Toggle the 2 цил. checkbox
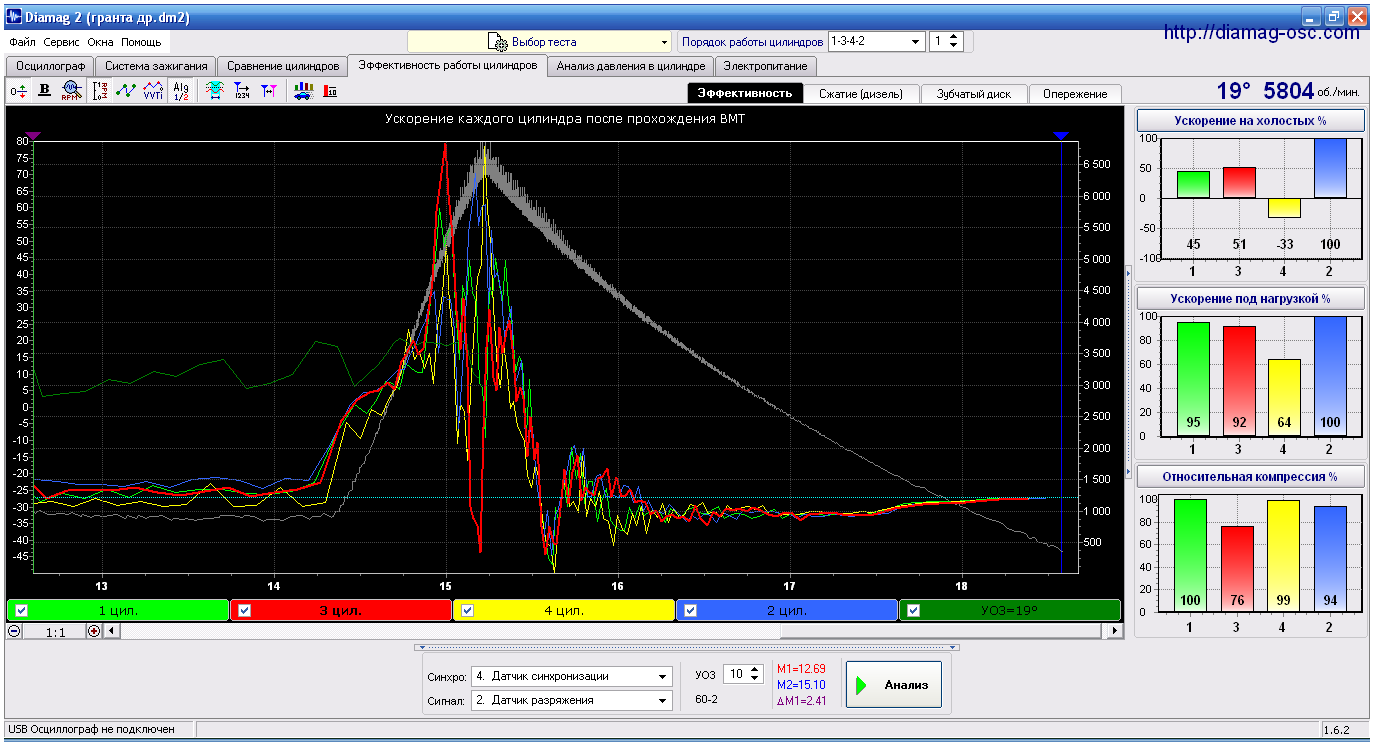This screenshot has width=1374, height=742. pos(690,610)
